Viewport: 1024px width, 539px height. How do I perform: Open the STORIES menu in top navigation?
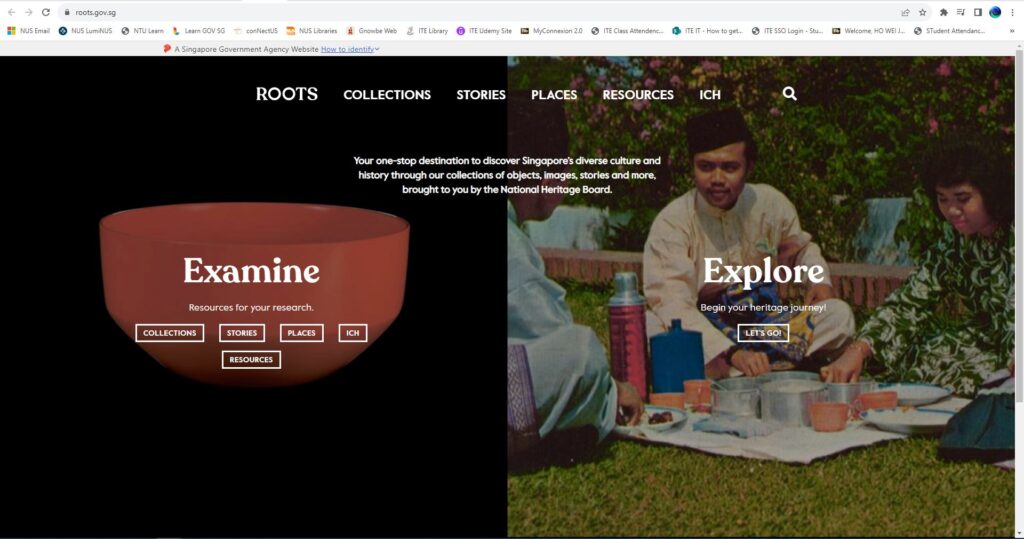[481, 95]
